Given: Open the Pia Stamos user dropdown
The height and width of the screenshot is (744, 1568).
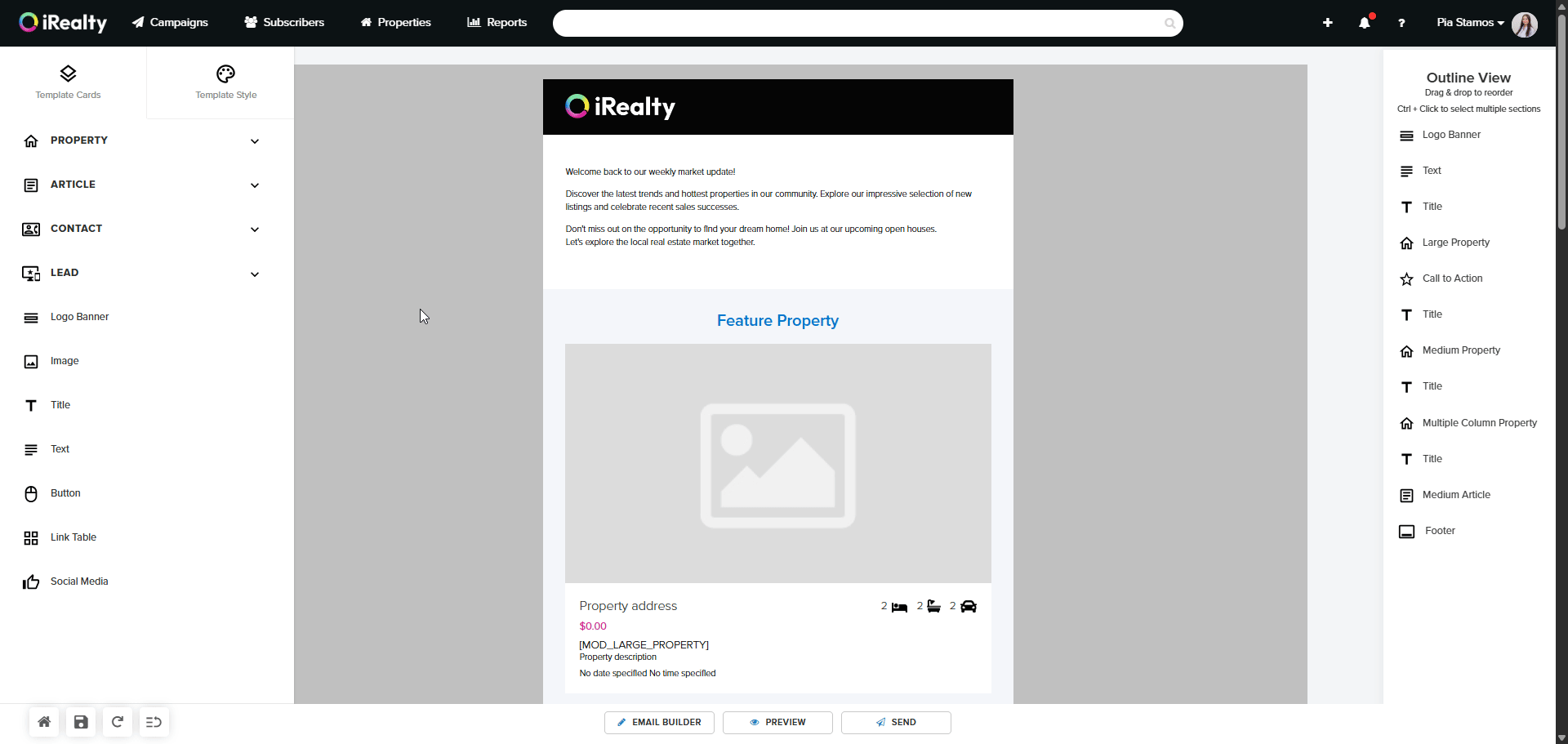Looking at the screenshot, I should pyautogui.click(x=1470, y=23).
